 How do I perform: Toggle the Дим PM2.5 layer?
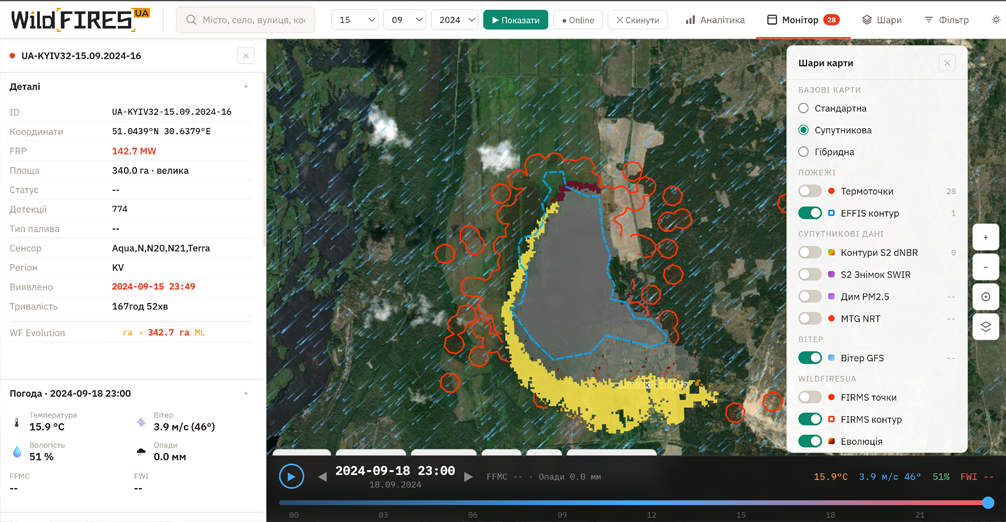coord(810,296)
